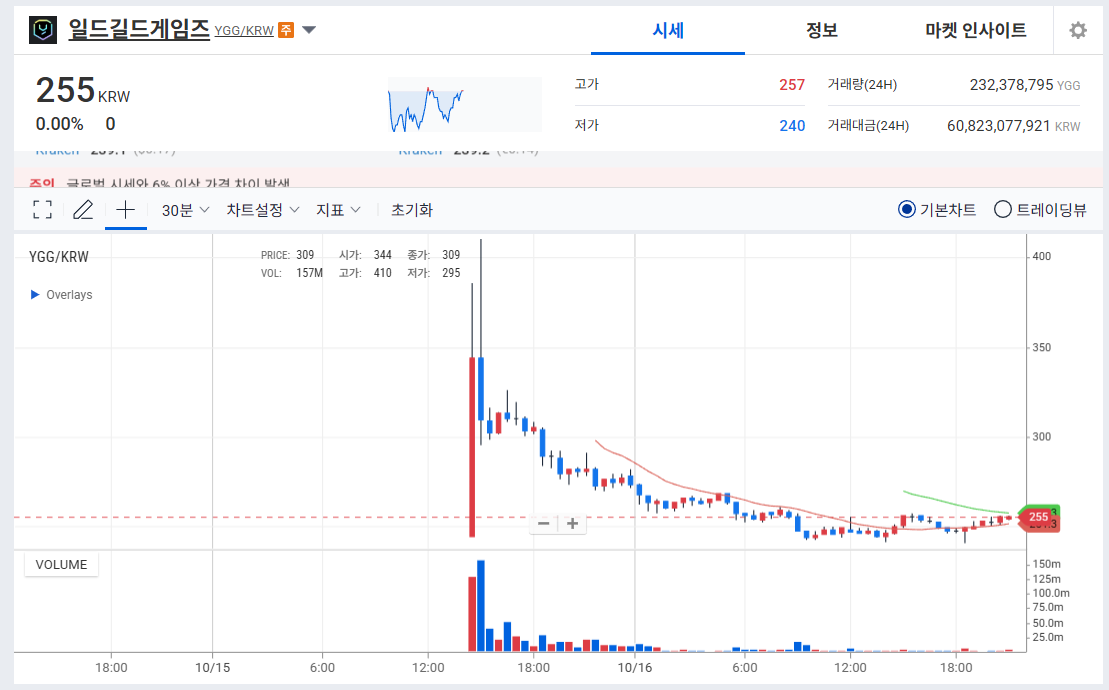Click the 초기화 reset button

(412, 210)
